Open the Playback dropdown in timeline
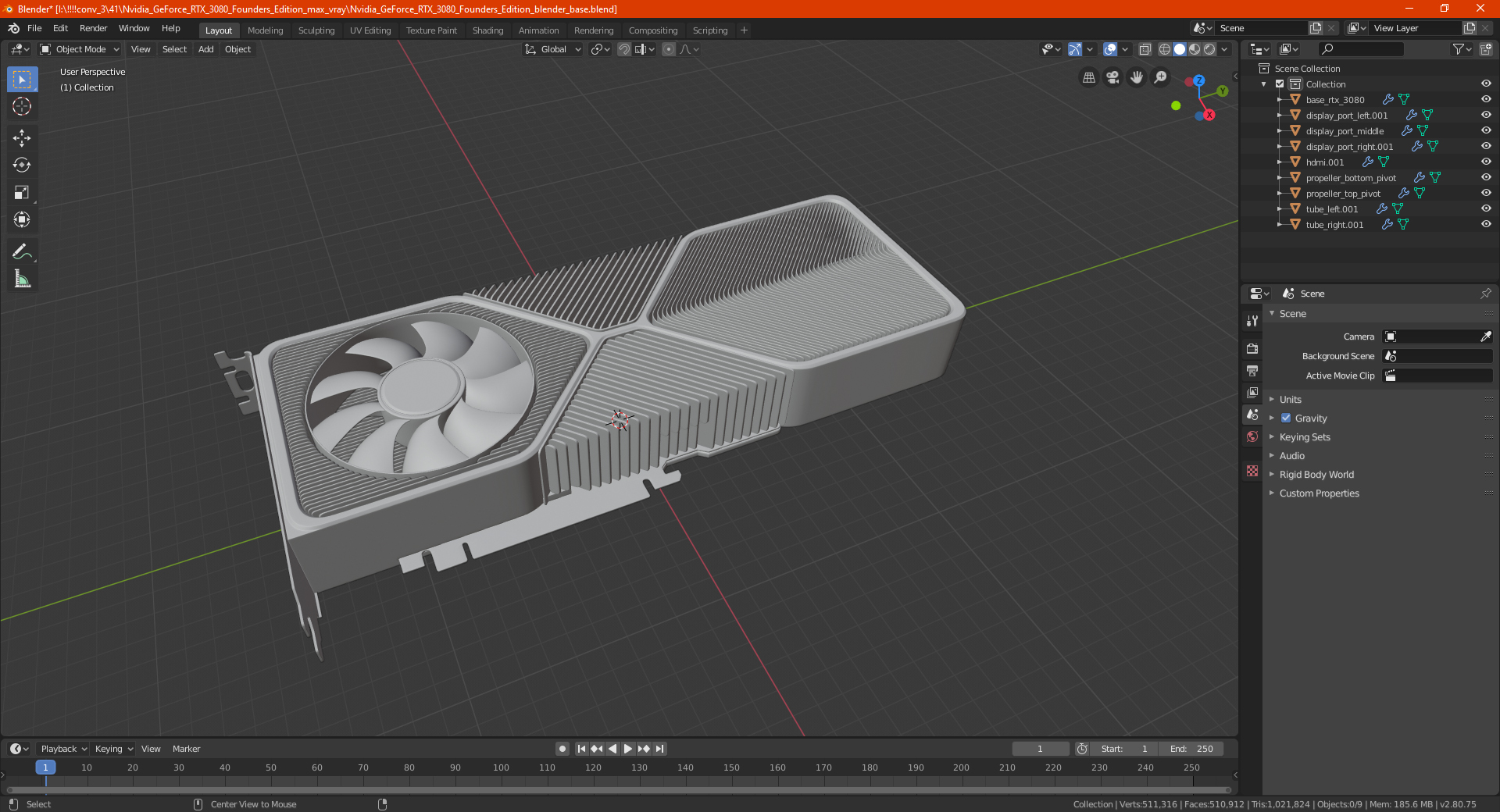 tap(63, 749)
